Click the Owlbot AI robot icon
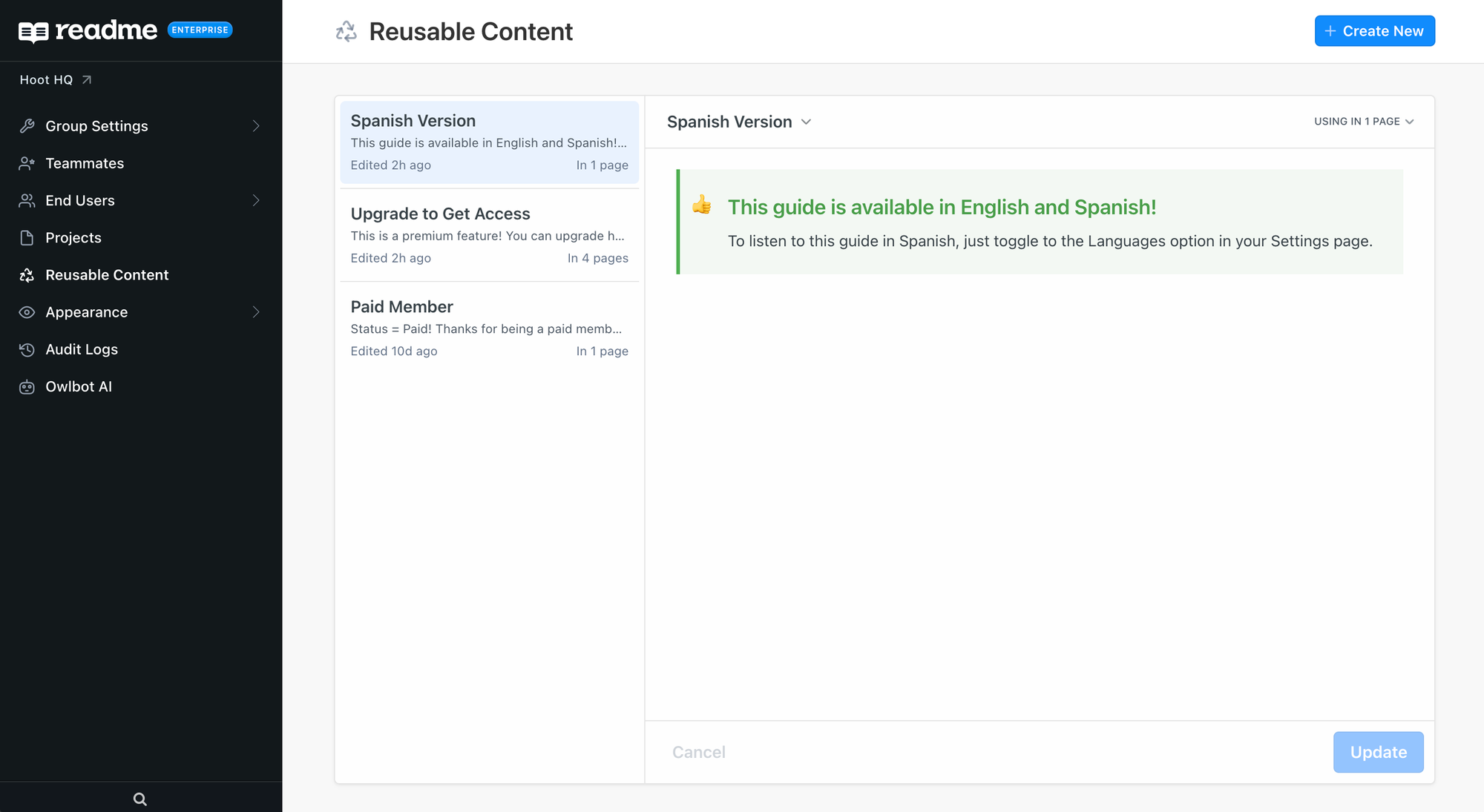Screen dimensions: 1484x812 tap(27, 386)
